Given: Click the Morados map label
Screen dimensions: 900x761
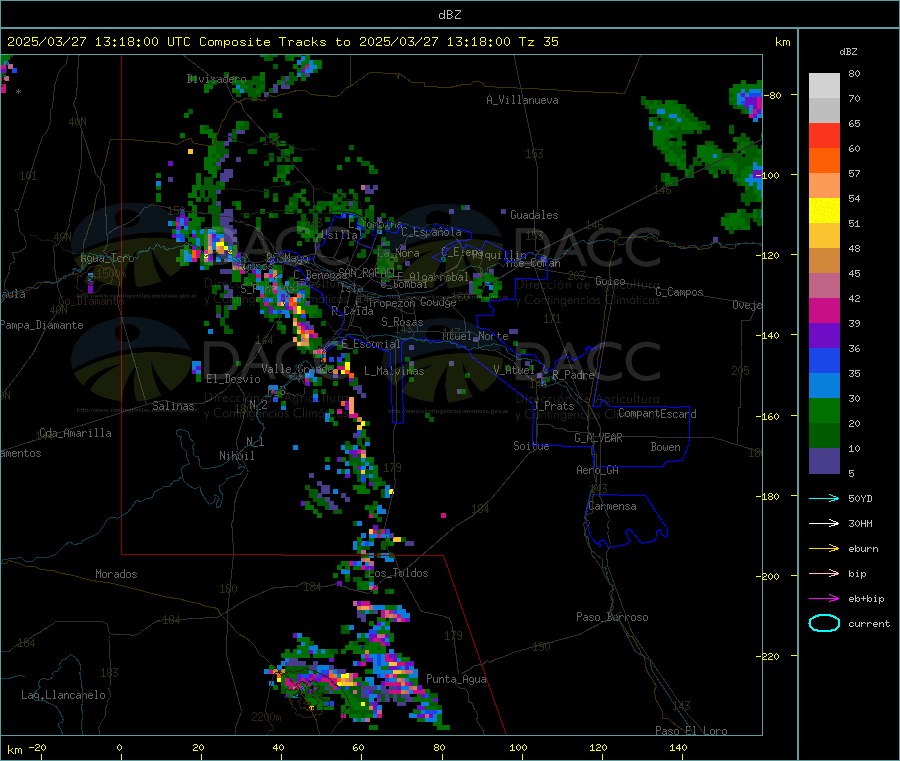Looking at the screenshot, I should [x=116, y=574].
